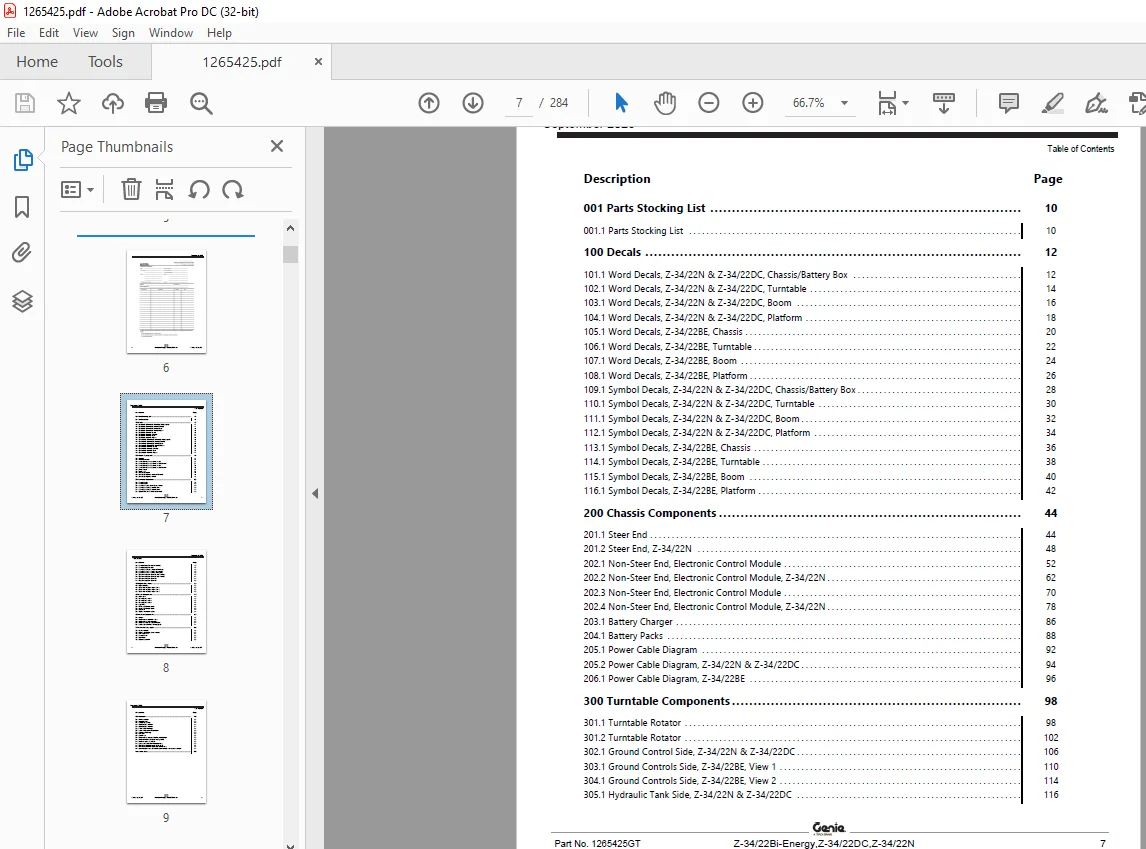Open thumbnail options dropdown menu
Screen dimensions: 1146x849
77,190
